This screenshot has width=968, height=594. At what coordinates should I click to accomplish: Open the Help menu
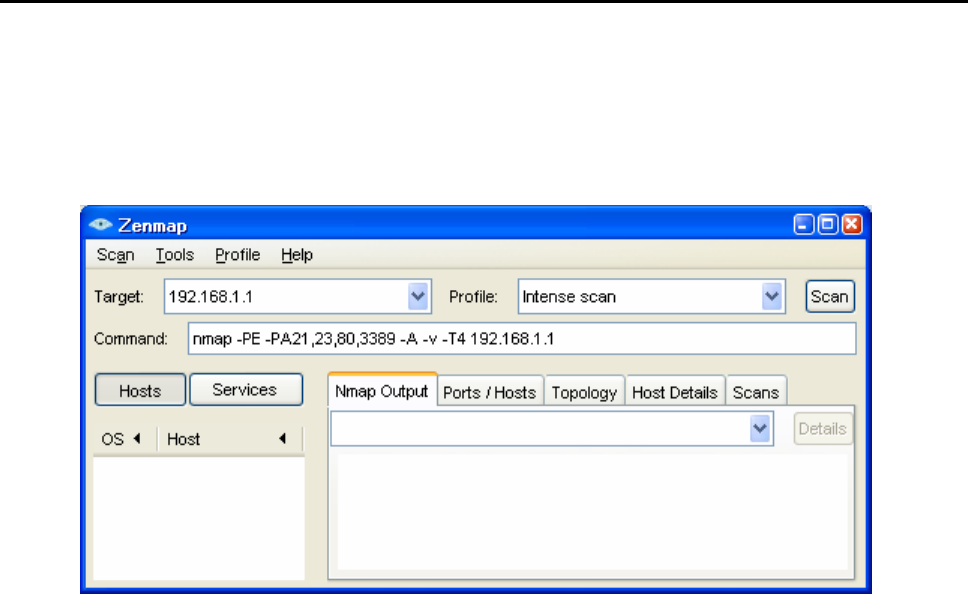click(x=297, y=255)
